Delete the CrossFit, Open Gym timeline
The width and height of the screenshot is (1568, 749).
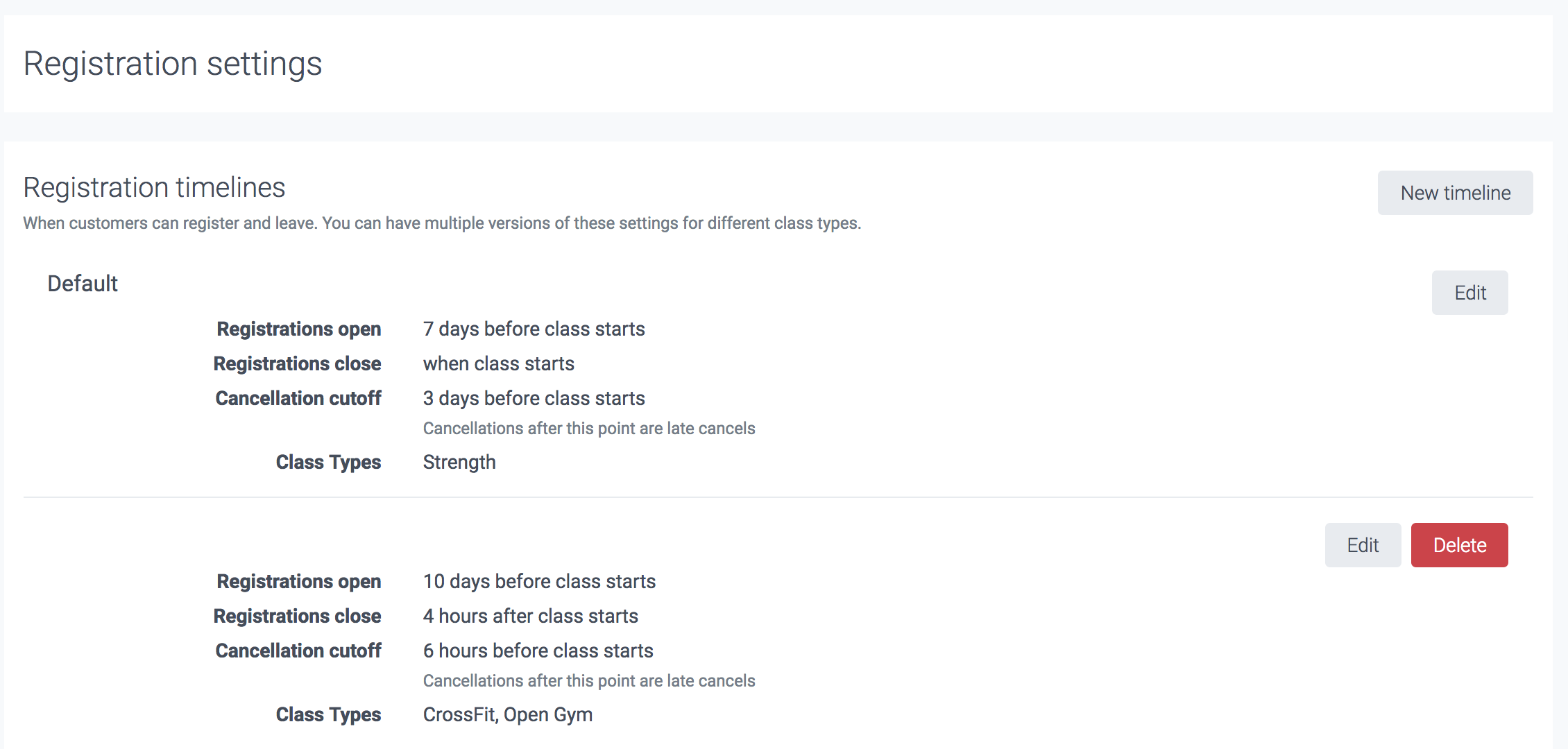pos(1459,545)
